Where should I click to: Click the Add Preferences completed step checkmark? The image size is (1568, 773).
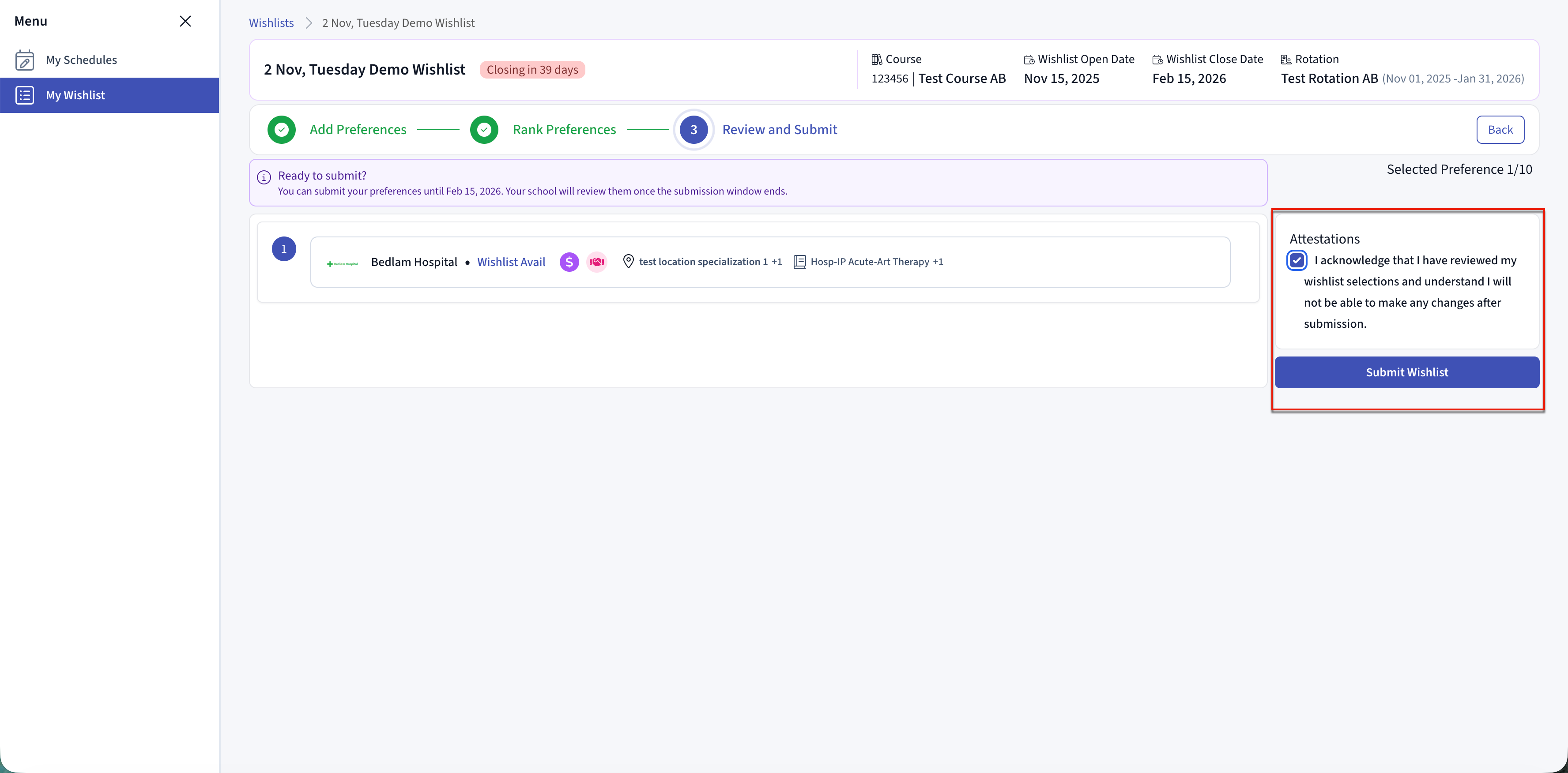pyautogui.click(x=281, y=130)
